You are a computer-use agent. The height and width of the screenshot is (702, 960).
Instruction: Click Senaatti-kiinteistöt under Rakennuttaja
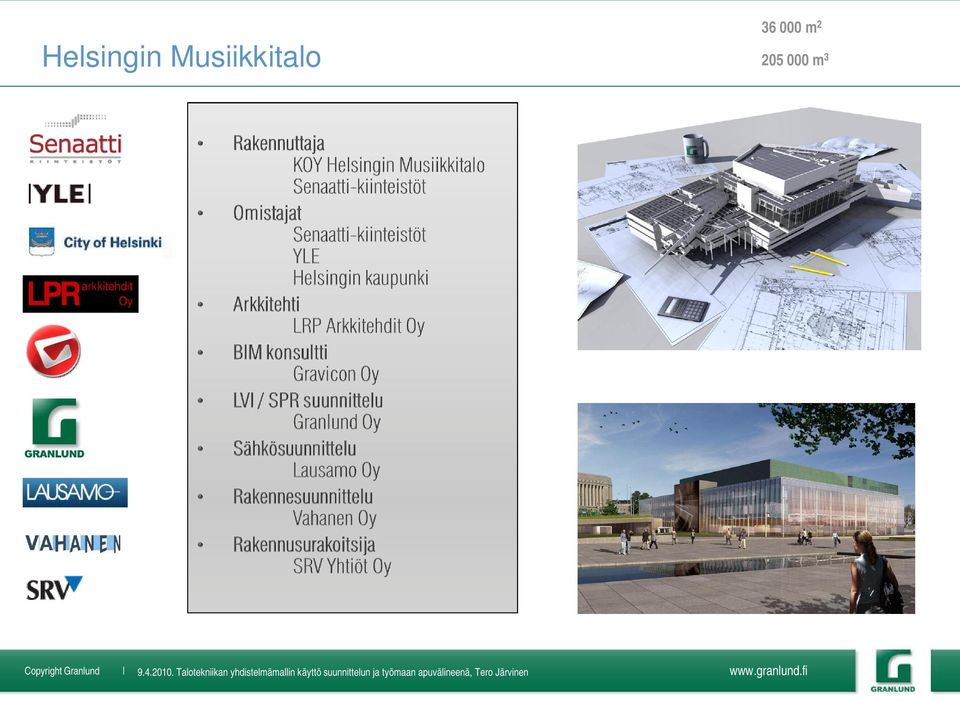coord(359,187)
